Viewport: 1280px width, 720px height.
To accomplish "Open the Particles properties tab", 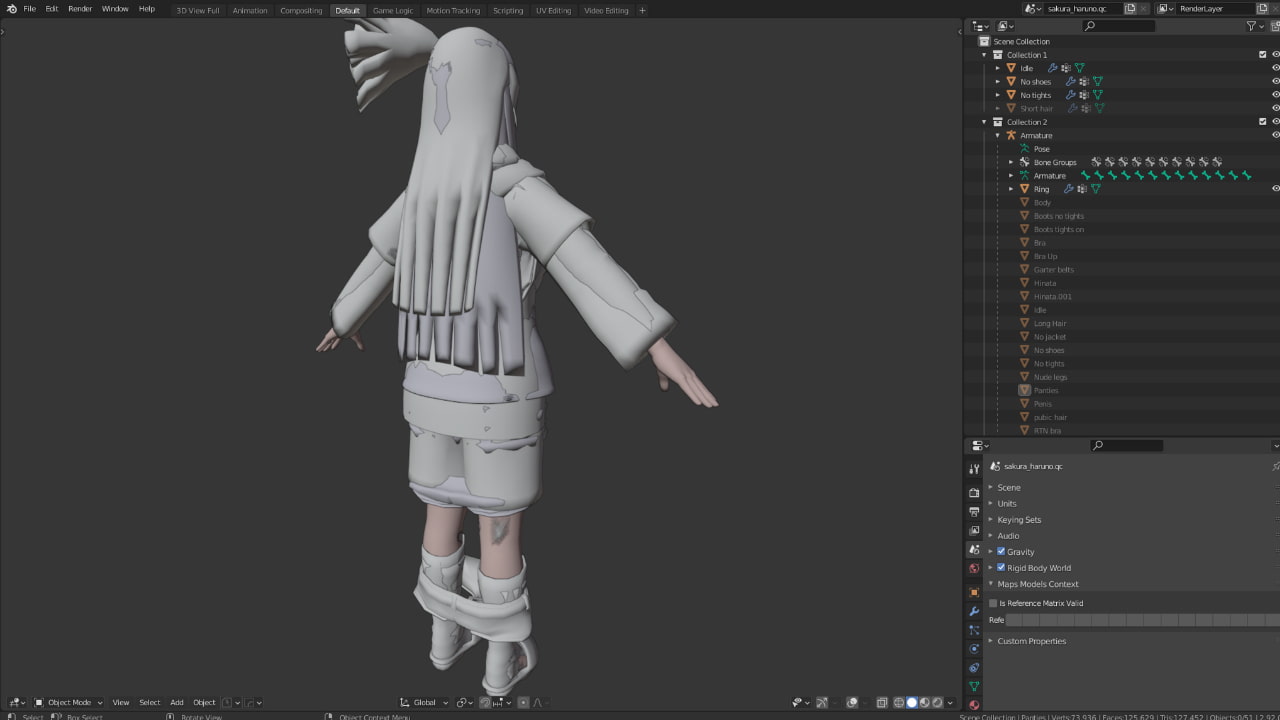I will 974,630.
